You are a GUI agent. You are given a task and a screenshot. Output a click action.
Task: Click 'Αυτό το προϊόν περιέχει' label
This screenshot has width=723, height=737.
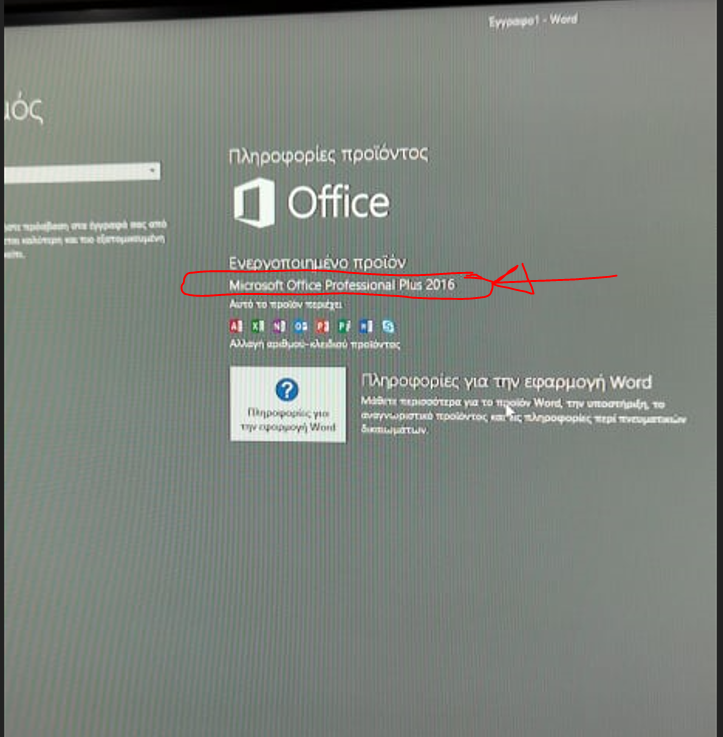tap(285, 305)
